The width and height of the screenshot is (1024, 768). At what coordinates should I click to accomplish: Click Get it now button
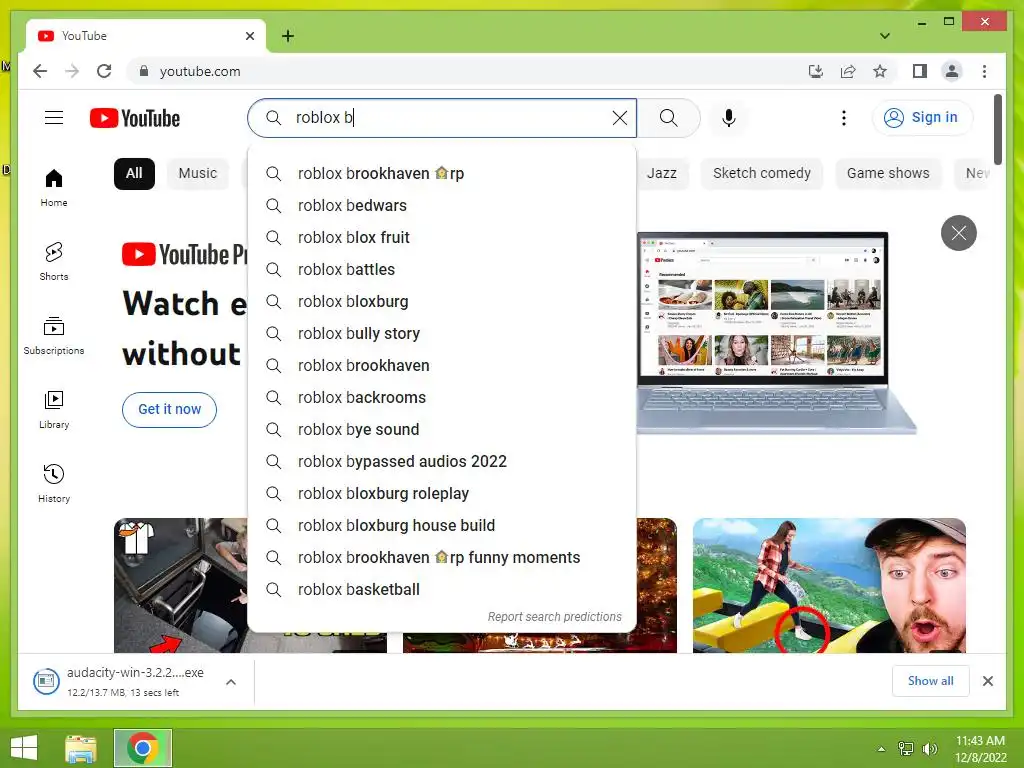169,409
